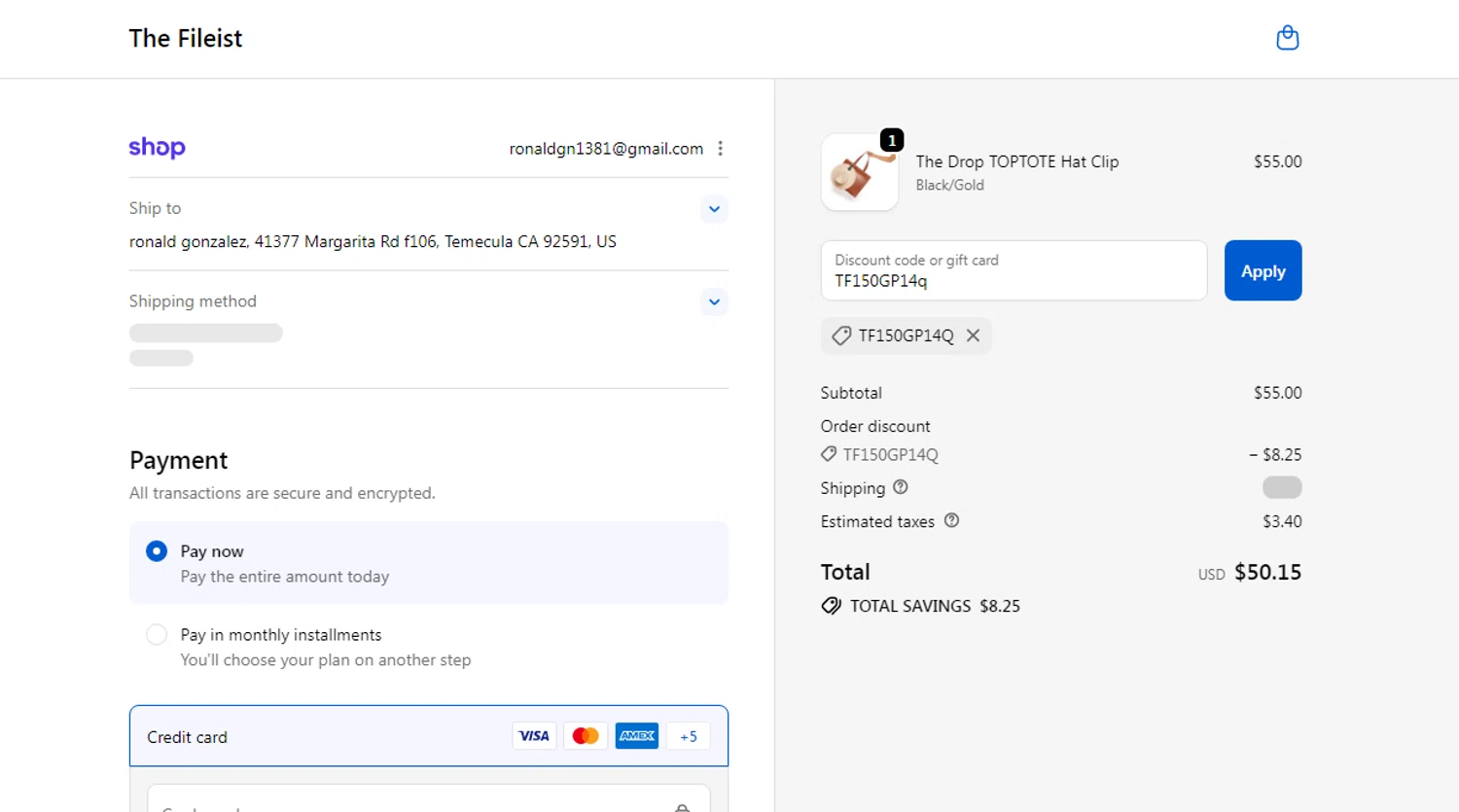Image resolution: width=1459 pixels, height=812 pixels.
Task: Click the Mastercard icon
Action: [x=586, y=736]
